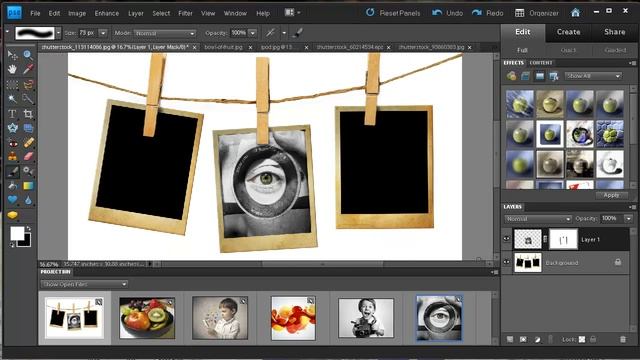Switch to the Create tab
The height and width of the screenshot is (360, 640).
[x=568, y=32]
